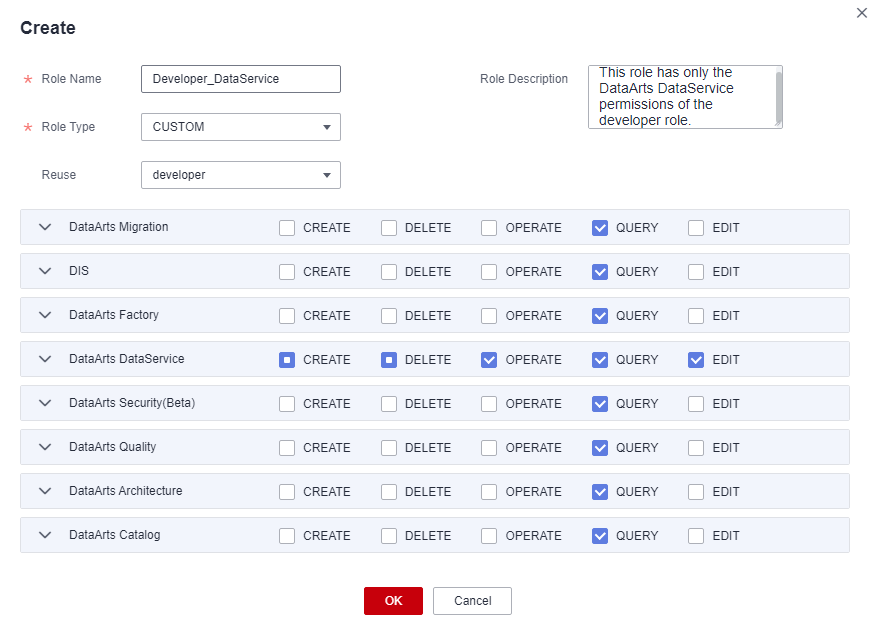The width and height of the screenshot is (872, 624).
Task: Check EDIT for DataArts Catalog
Action: (696, 536)
